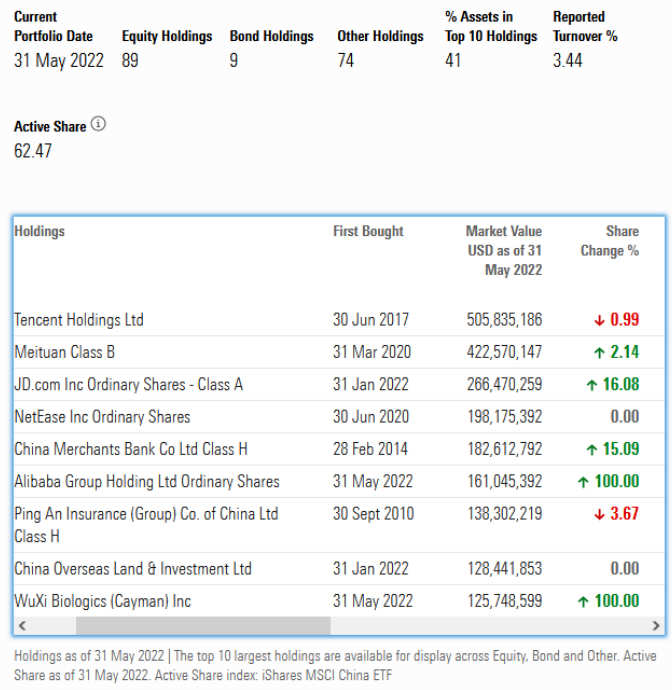
Task: Click the Current Portfolio Date label
Action: pyautogui.click(x=53, y=26)
